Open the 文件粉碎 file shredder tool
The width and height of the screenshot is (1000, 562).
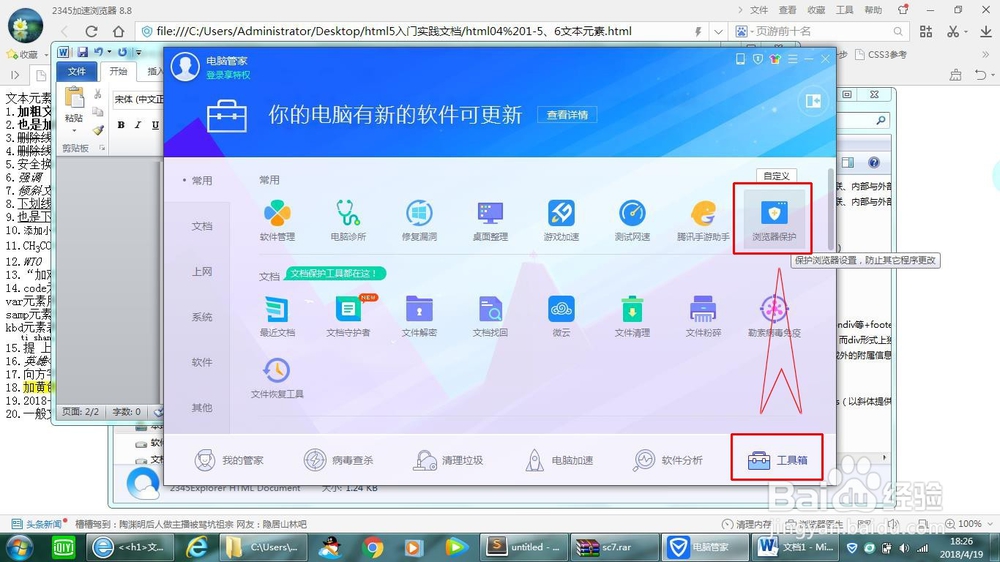(x=703, y=316)
